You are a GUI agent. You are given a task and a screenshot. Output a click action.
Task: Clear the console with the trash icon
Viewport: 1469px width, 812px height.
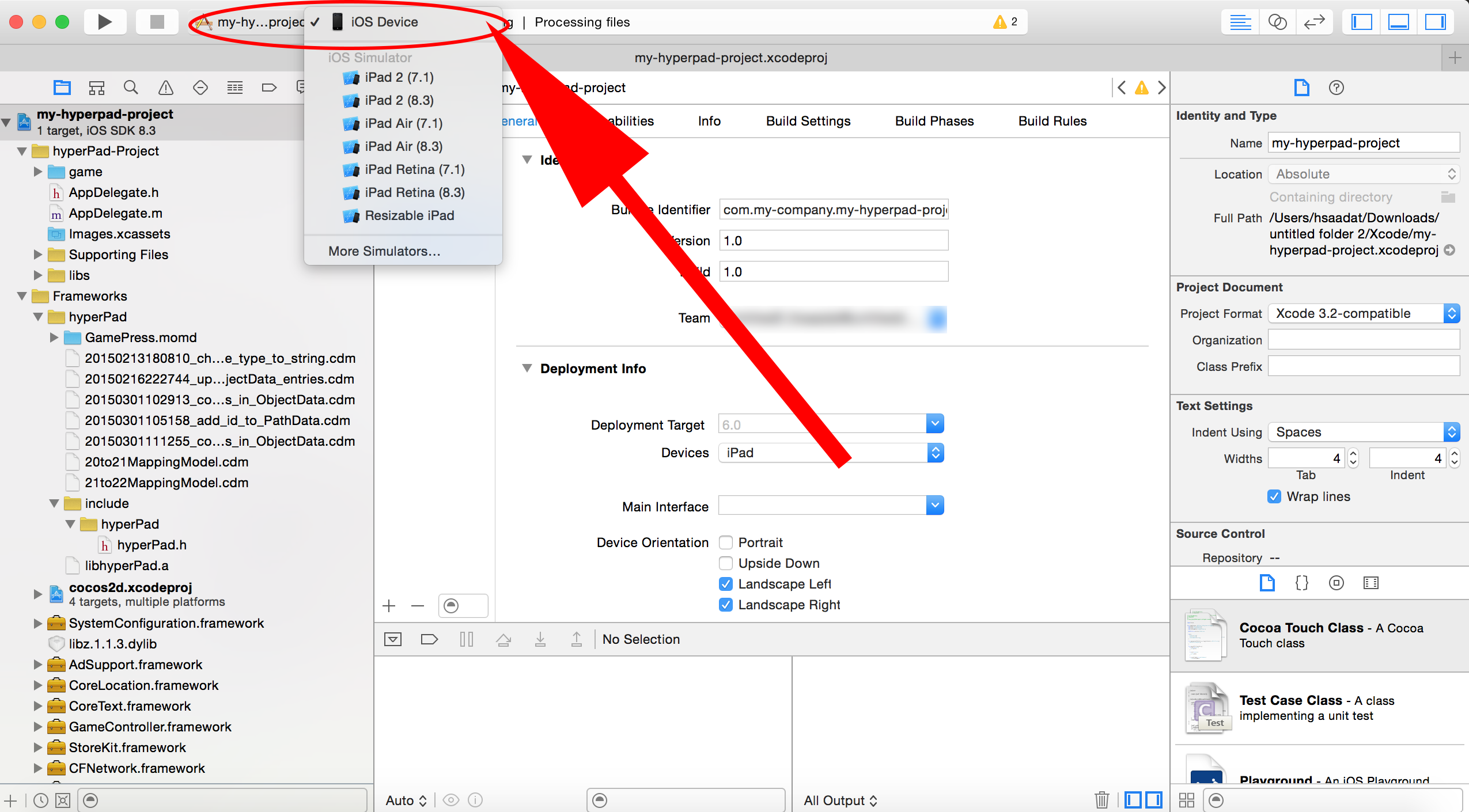point(1101,800)
